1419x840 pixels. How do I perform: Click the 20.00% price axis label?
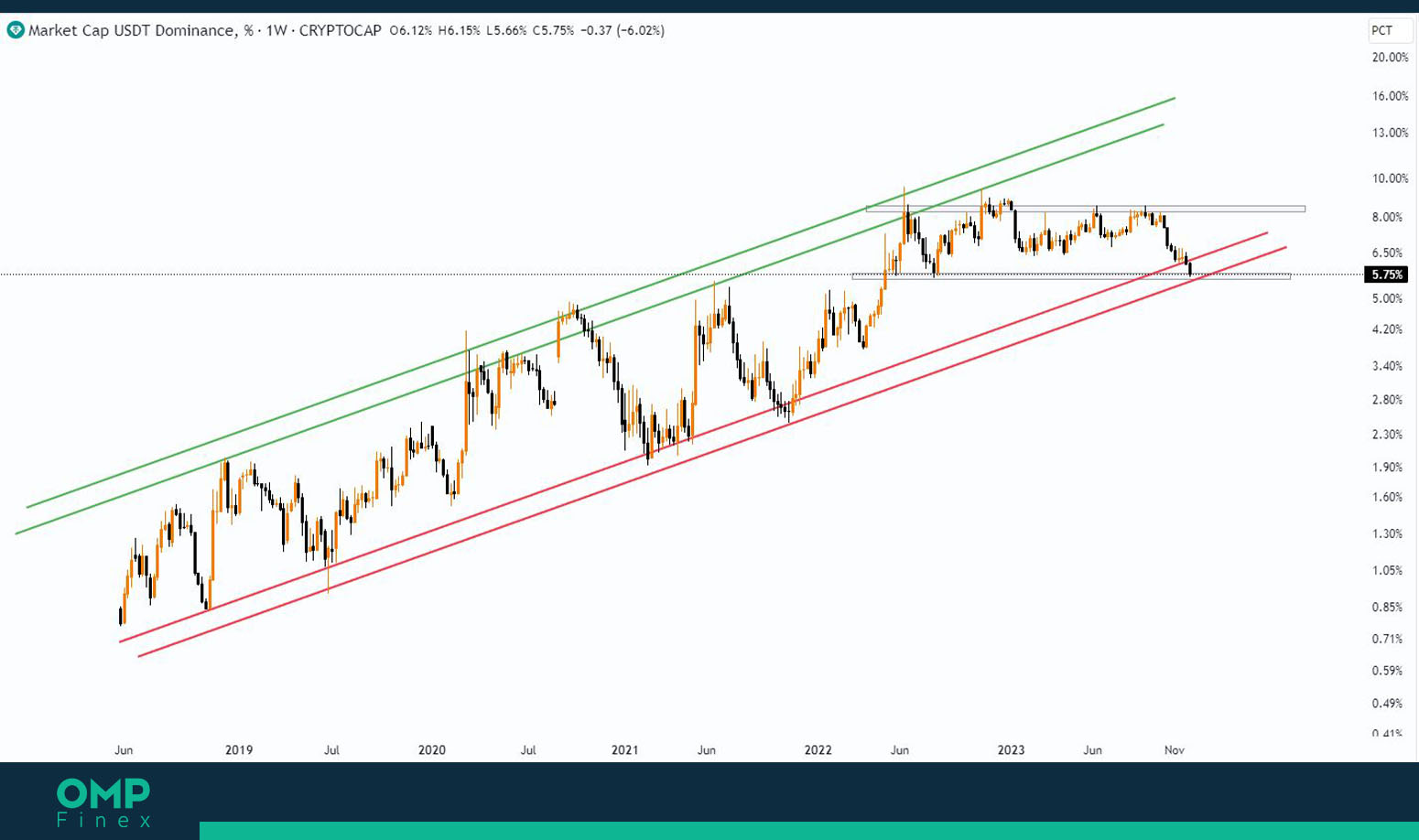pos(1390,58)
